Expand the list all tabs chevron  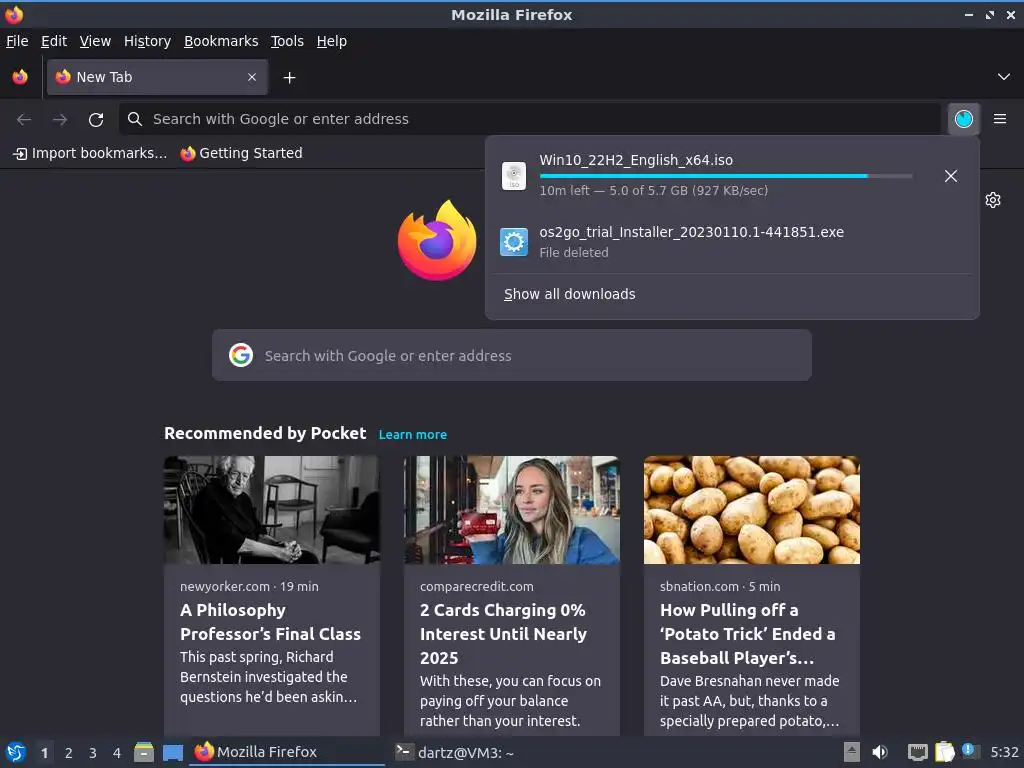point(1003,77)
